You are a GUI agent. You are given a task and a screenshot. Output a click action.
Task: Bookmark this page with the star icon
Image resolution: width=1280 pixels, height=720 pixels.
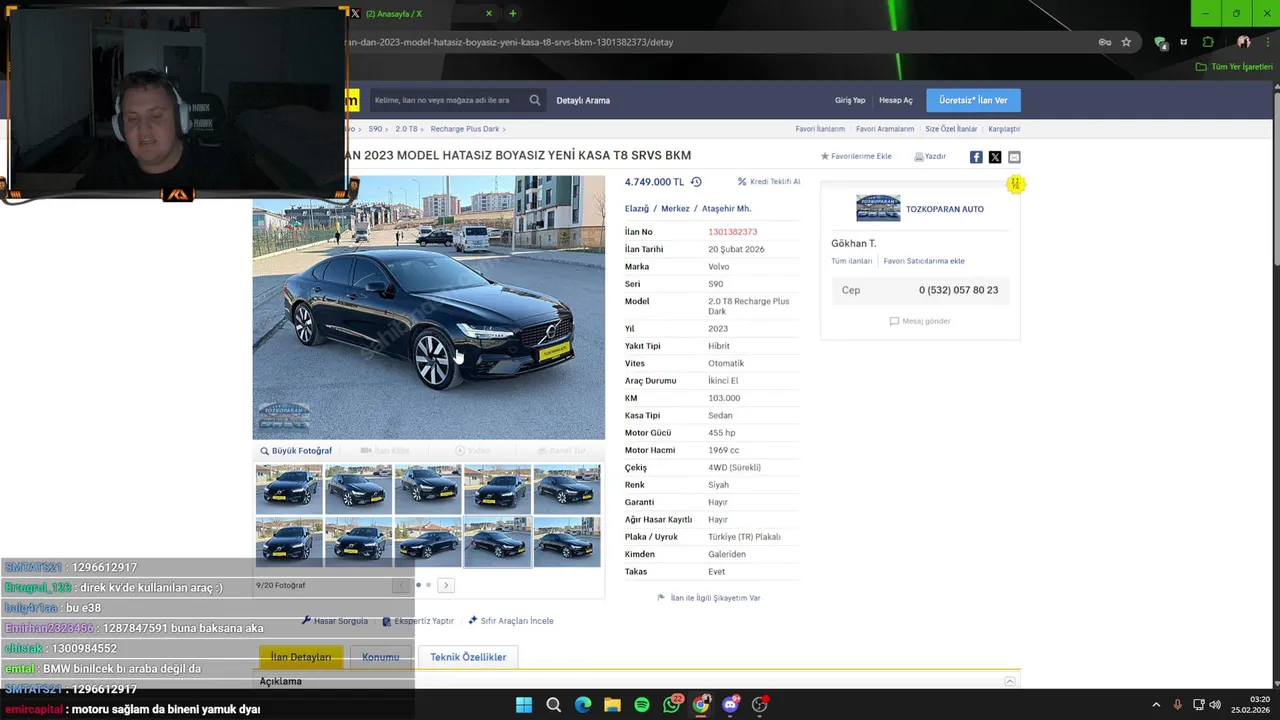pyautogui.click(x=1126, y=42)
